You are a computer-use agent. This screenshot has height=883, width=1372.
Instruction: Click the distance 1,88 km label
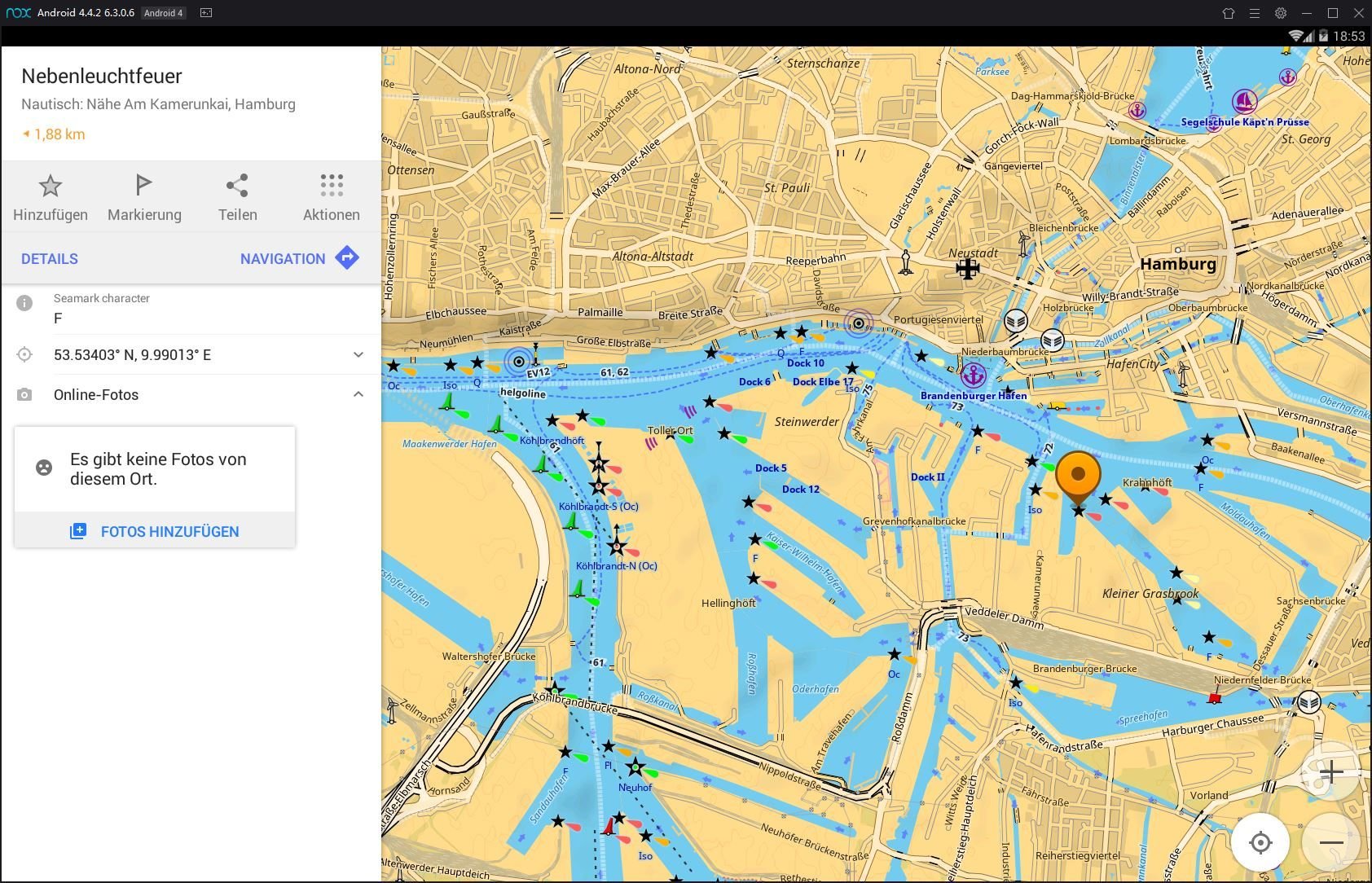59,134
